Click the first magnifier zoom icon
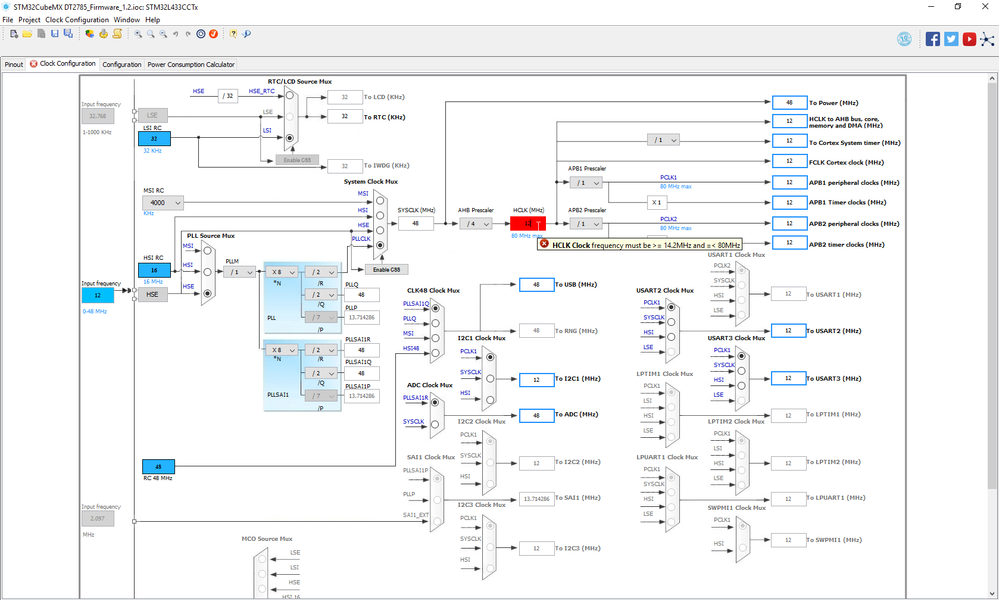999x600 pixels. [138, 34]
